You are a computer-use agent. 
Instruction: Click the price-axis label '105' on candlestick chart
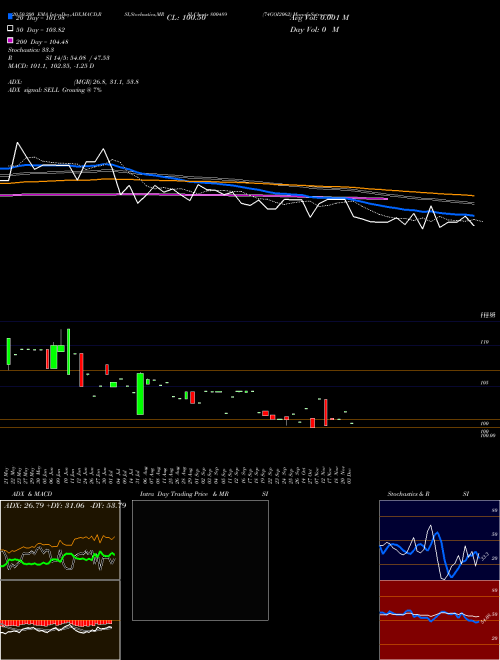[x=484, y=383]
